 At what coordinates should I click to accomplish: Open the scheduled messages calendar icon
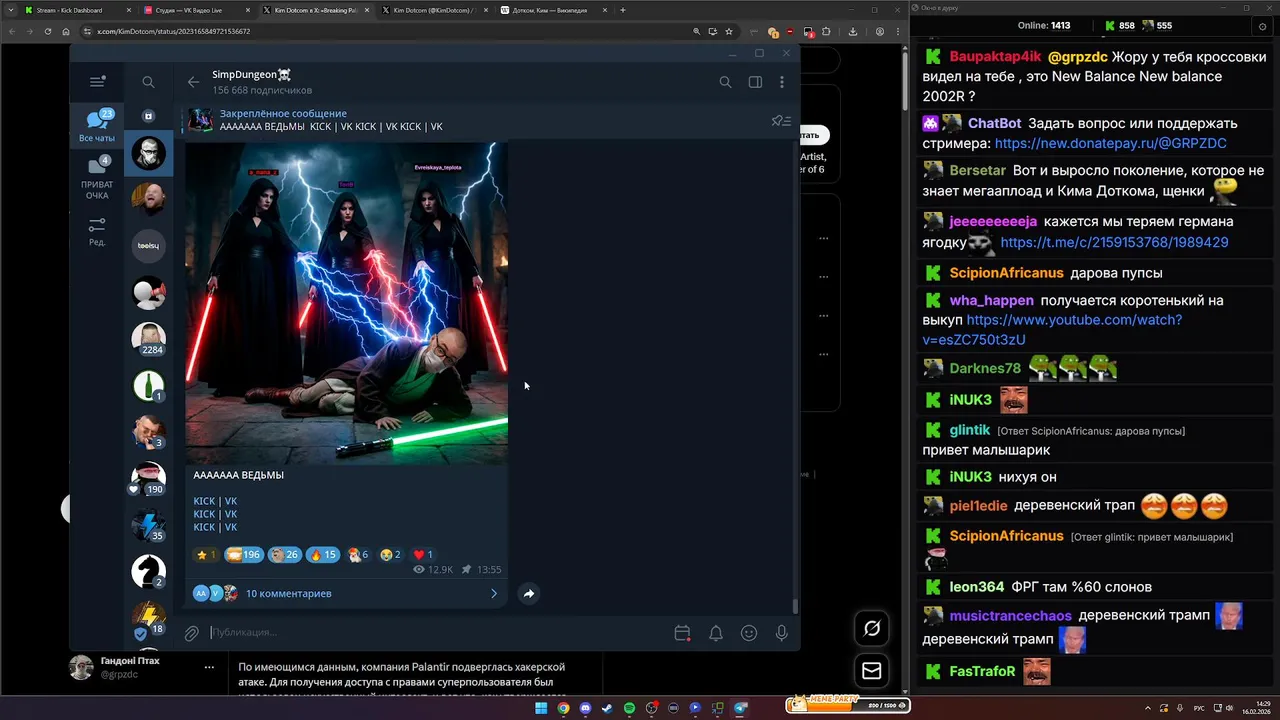pyautogui.click(x=682, y=632)
